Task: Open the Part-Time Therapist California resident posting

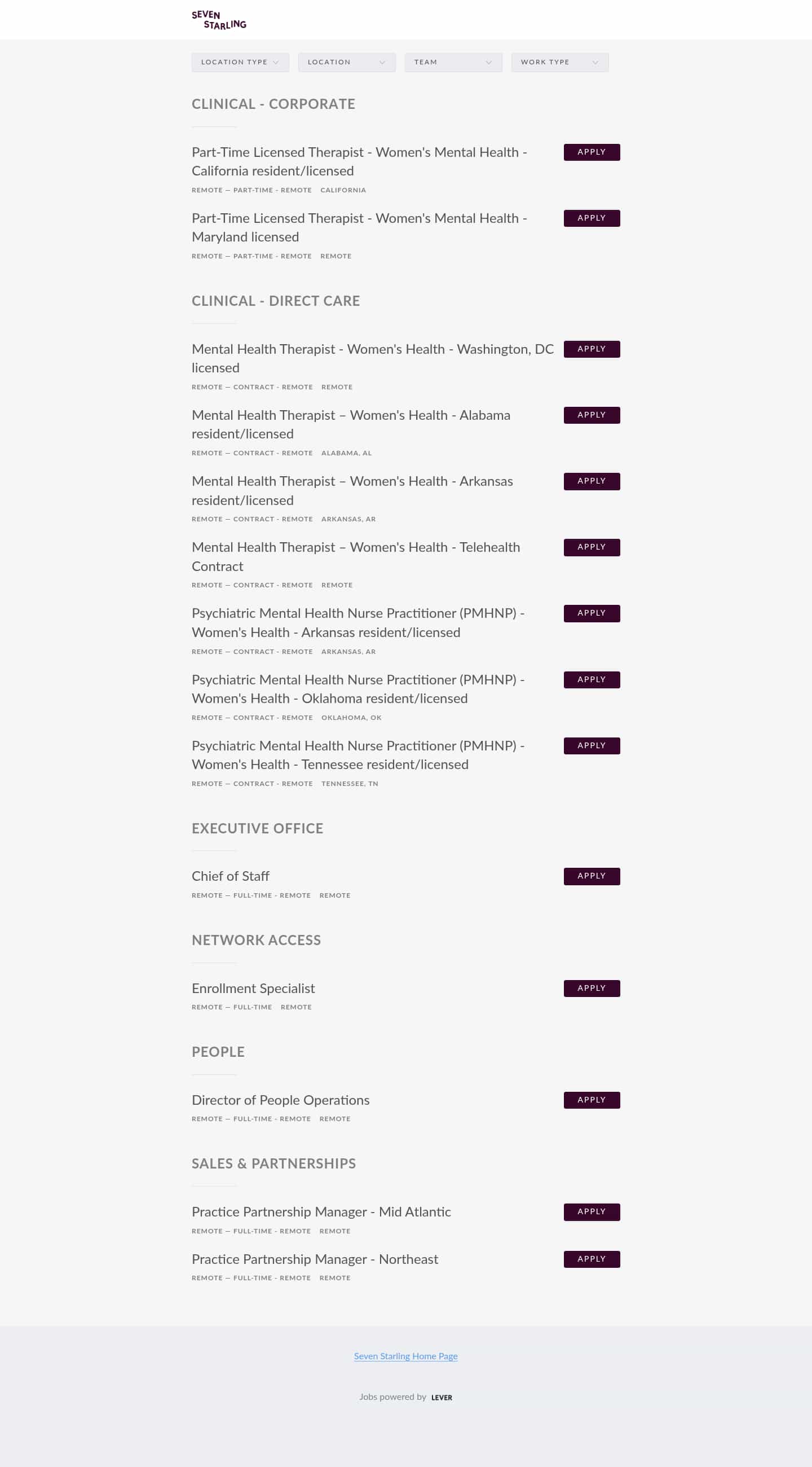Action: tap(359, 161)
